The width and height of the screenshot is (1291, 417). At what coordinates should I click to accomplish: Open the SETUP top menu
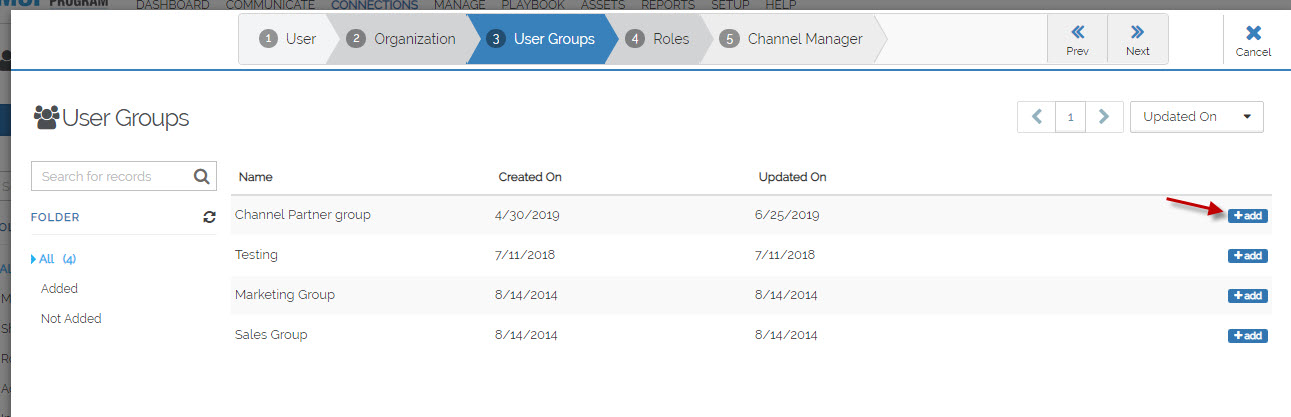click(730, 5)
